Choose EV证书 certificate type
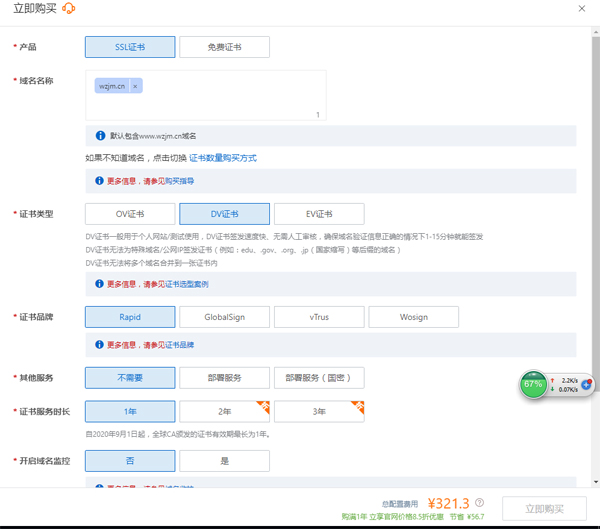The image size is (600, 529). tap(319, 214)
